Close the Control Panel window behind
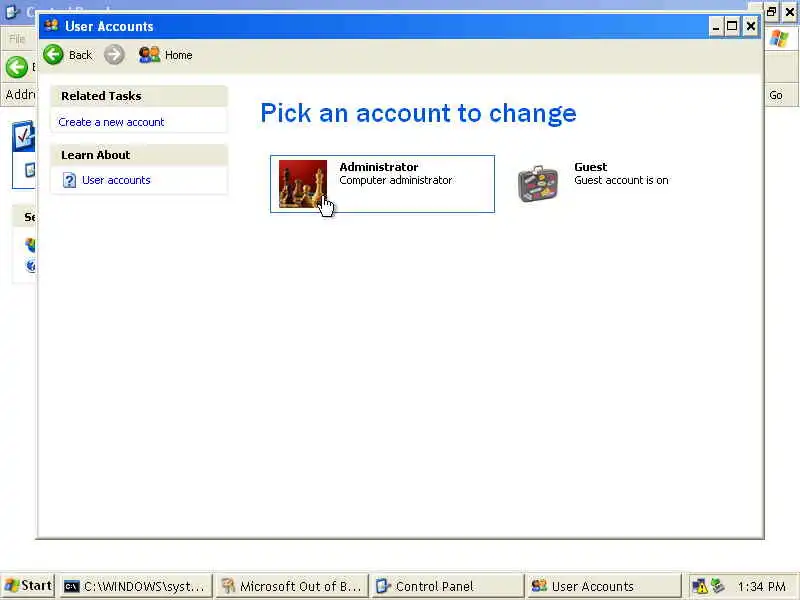 790,11
